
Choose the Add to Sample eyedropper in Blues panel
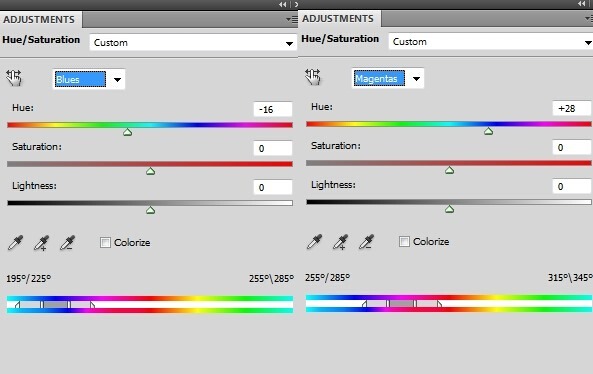click(42, 243)
